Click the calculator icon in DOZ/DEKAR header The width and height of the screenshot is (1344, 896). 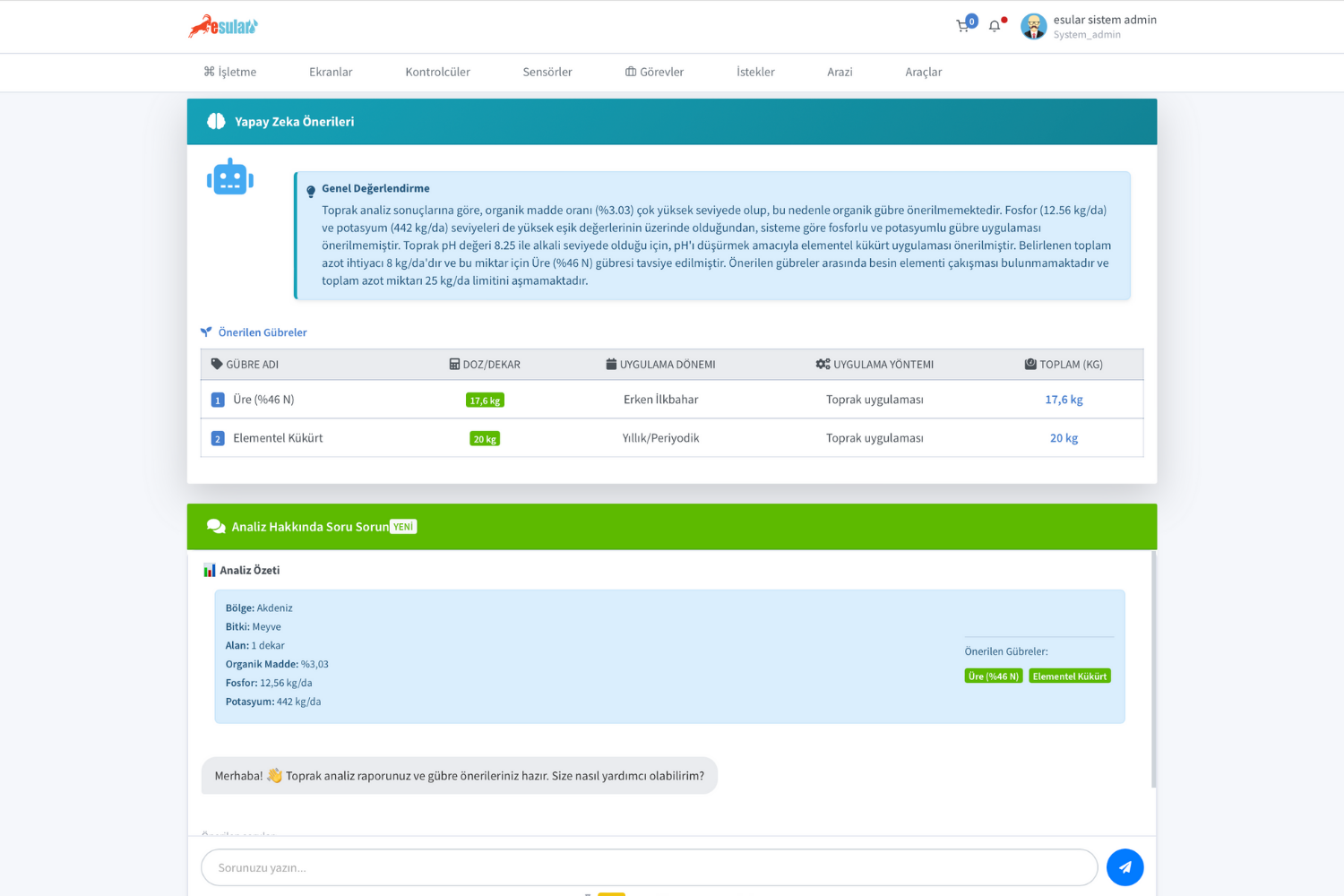pyautogui.click(x=453, y=364)
